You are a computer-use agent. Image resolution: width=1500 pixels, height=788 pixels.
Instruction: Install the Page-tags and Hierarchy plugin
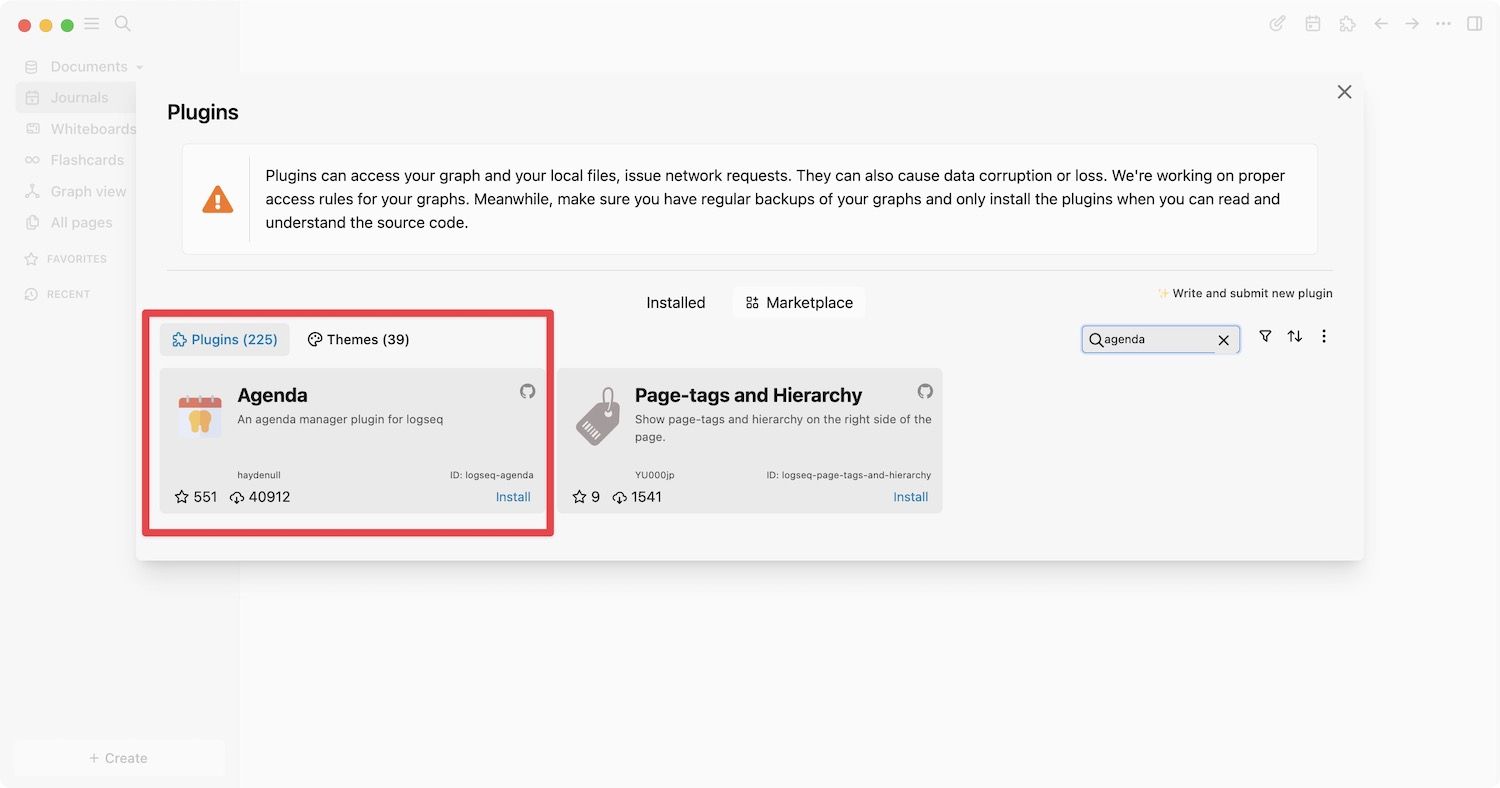(910, 497)
